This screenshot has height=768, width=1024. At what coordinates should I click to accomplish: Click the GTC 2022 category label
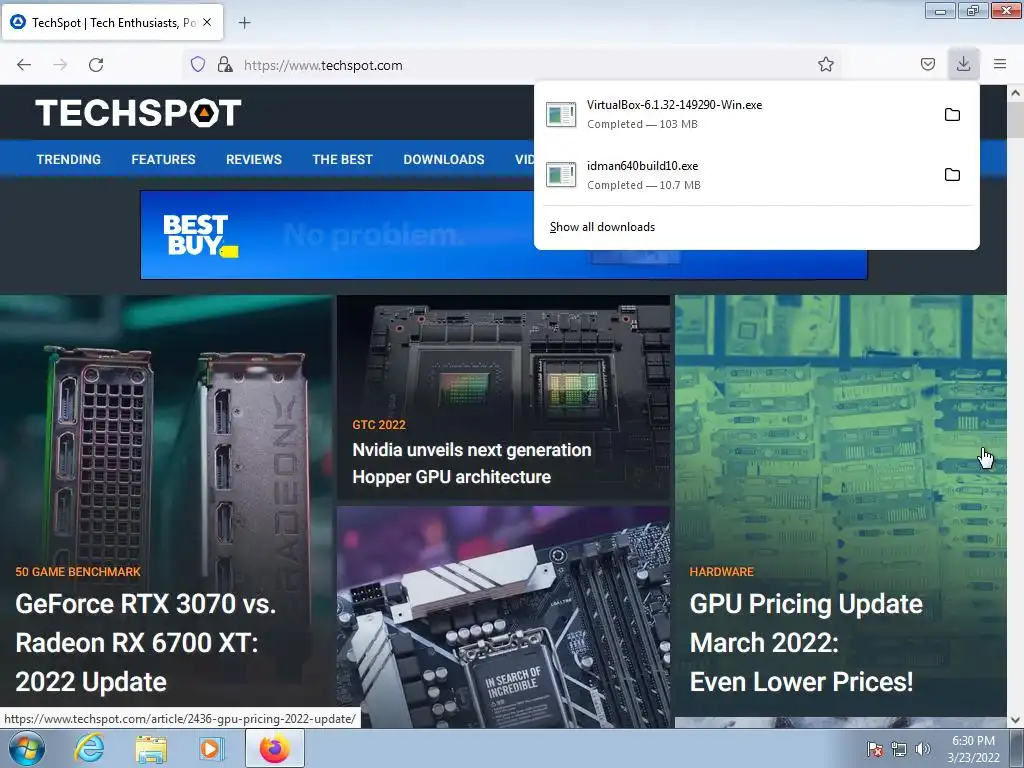(379, 424)
